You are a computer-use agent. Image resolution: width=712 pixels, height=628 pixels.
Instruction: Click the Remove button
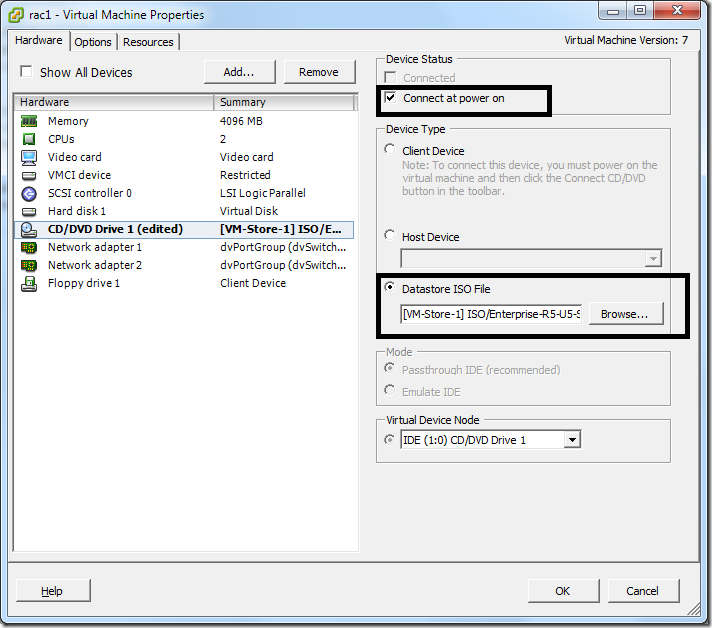click(x=319, y=72)
